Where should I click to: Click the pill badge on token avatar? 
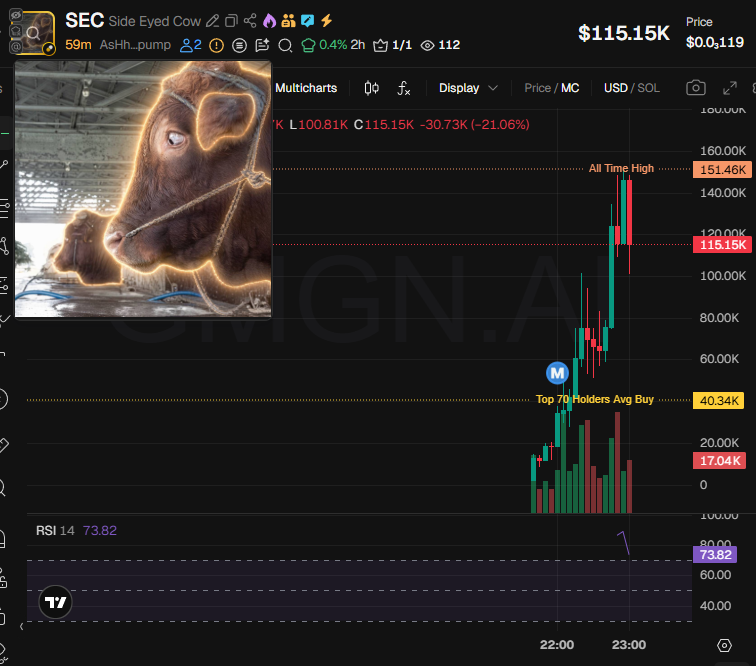coord(49,48)
